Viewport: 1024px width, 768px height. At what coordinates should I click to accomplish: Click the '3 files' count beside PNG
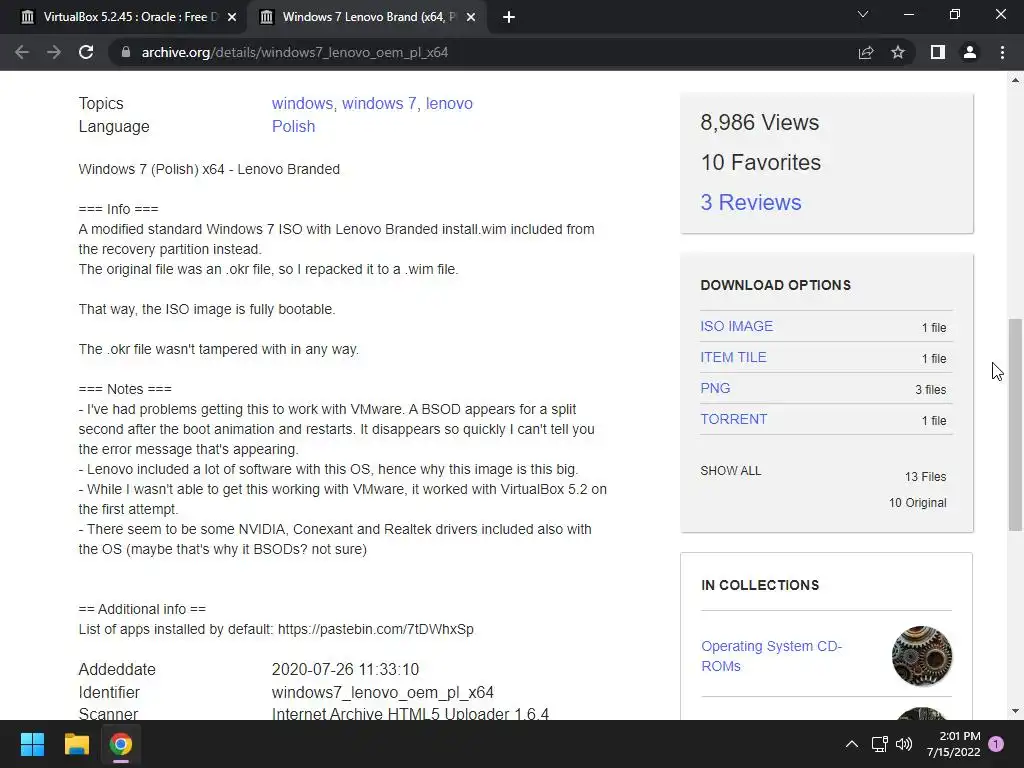pyautogui.click(x=931, y=390)
